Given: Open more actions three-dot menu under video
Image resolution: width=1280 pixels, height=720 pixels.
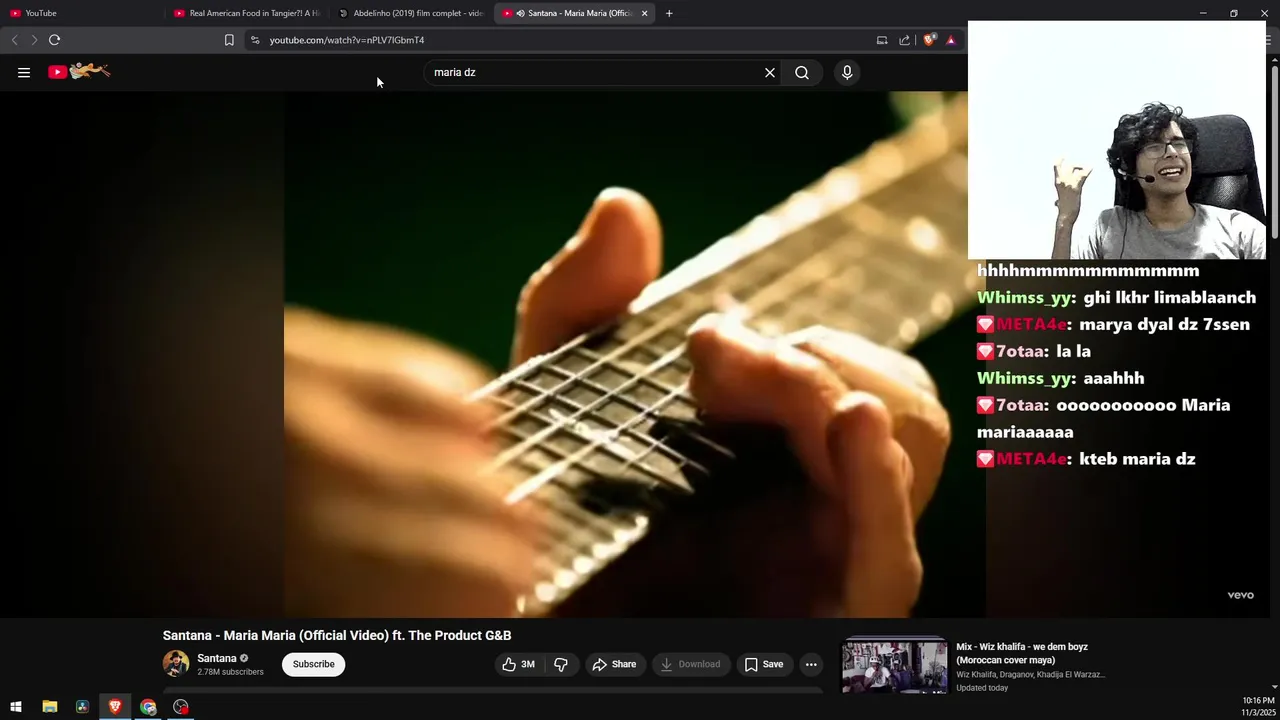Looking at the screenshot, I should tap(811, 664).
